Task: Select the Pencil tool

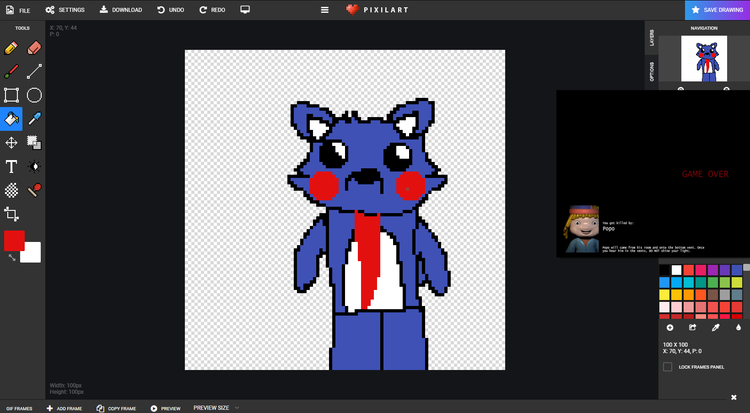Action: (11, 48)
